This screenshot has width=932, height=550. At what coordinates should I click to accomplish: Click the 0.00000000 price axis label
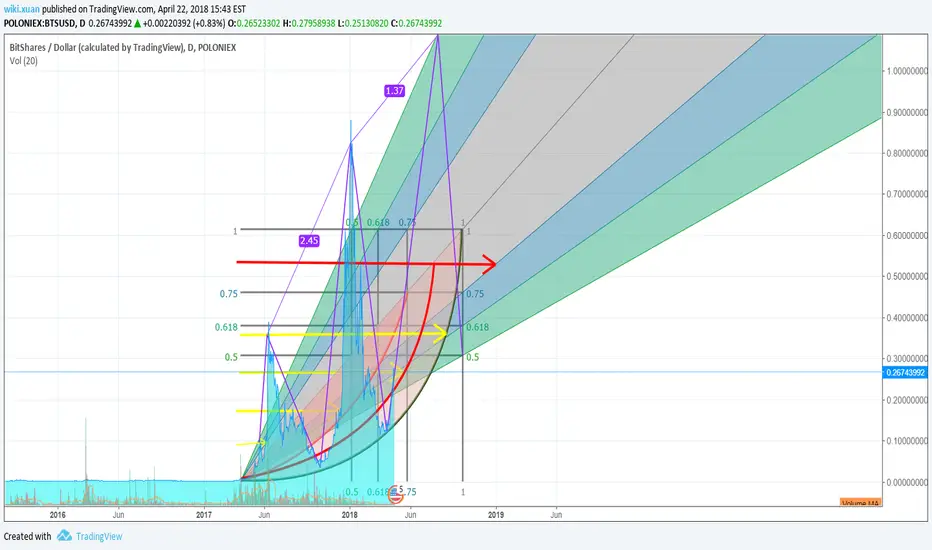pos(907,482)
